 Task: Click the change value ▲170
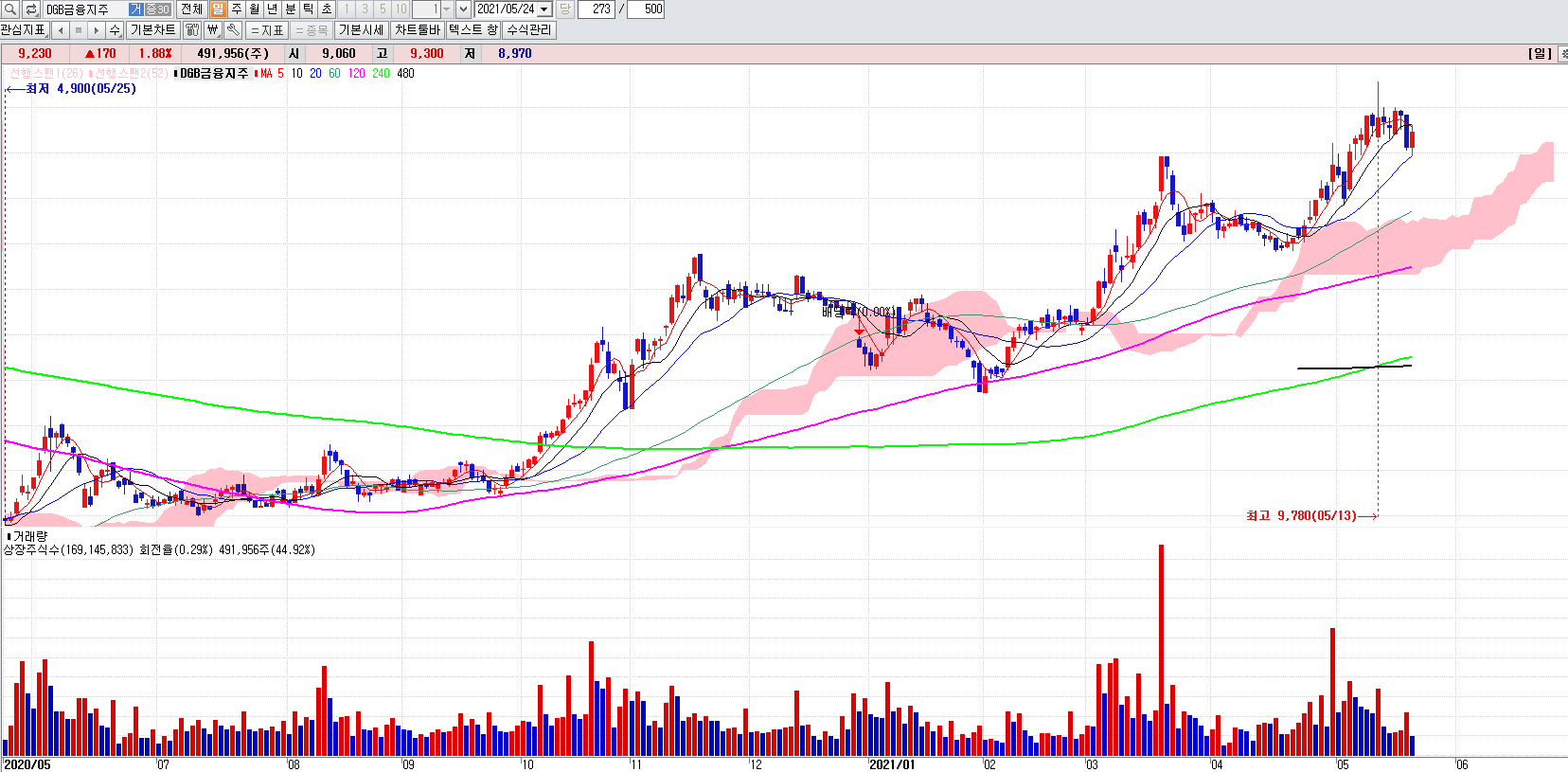point(100,54)
